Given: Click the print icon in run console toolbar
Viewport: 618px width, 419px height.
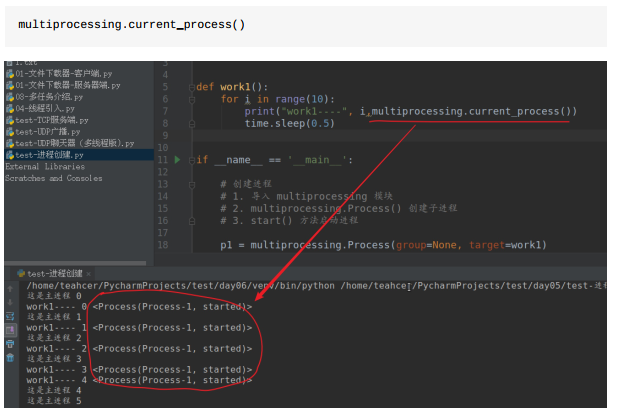Looking at the screenshot, I should click(10, 344).
